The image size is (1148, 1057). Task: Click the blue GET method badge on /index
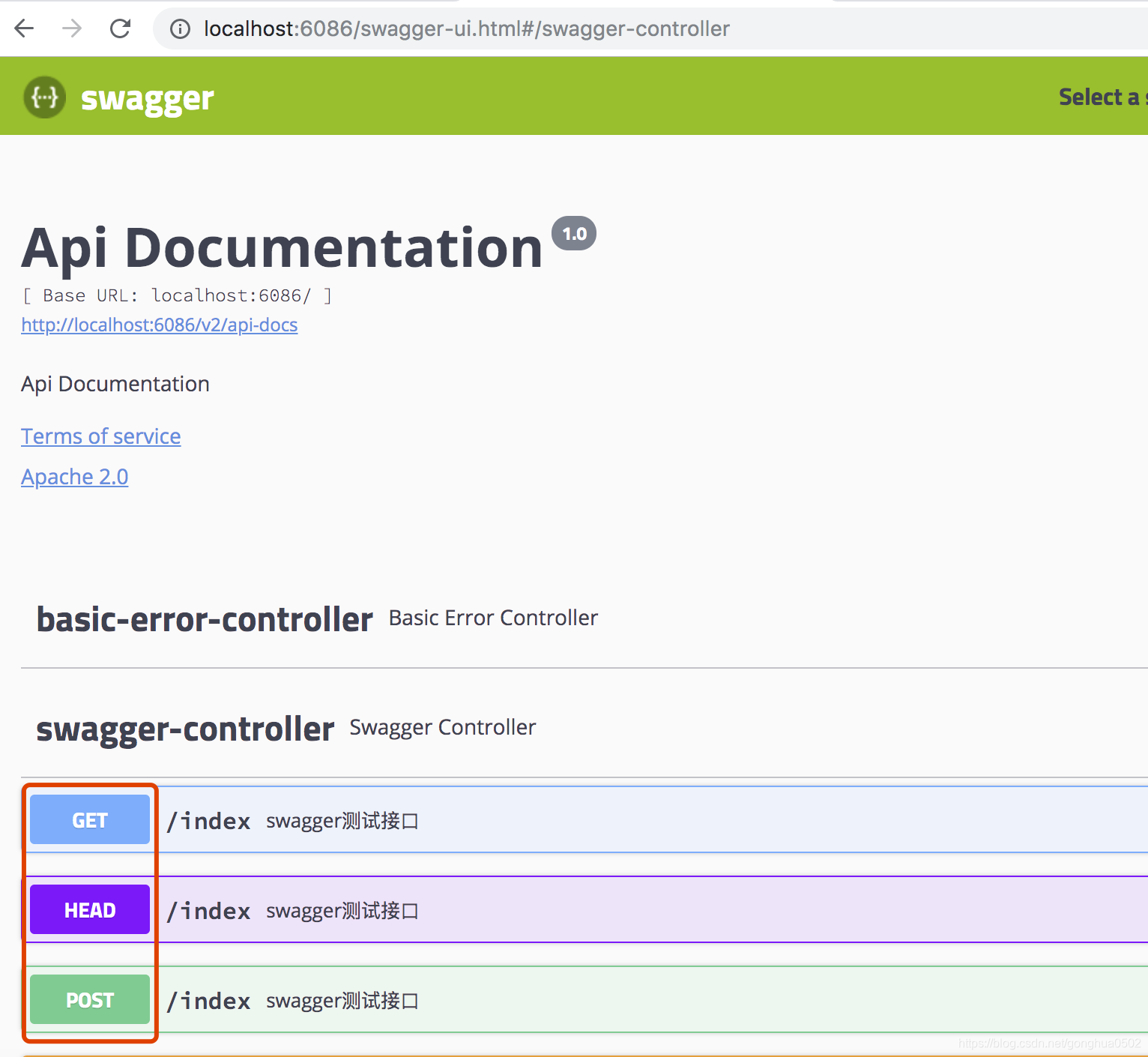tap(89, 819)
